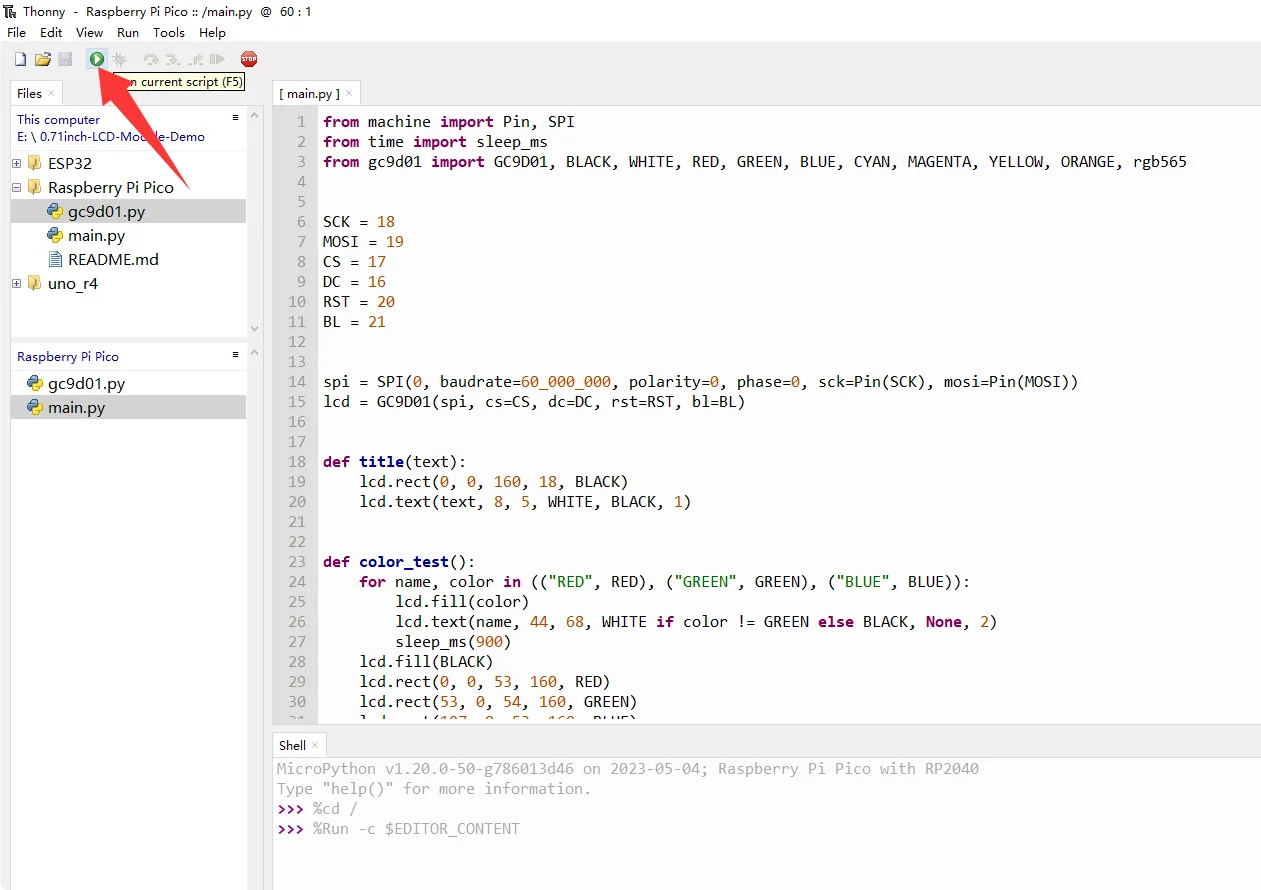Open the View menu
The height and width of the screenshot is (890, 1261).
[89, 32]
